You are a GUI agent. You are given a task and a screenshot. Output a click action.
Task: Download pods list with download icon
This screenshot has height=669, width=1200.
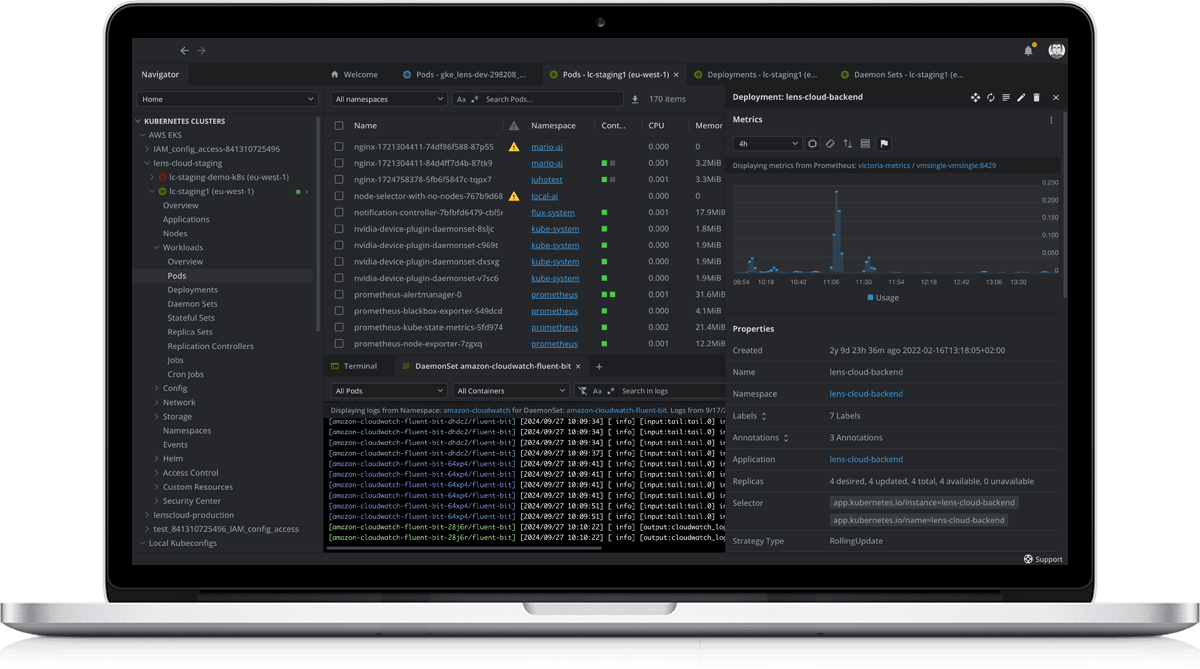(634, 99)
